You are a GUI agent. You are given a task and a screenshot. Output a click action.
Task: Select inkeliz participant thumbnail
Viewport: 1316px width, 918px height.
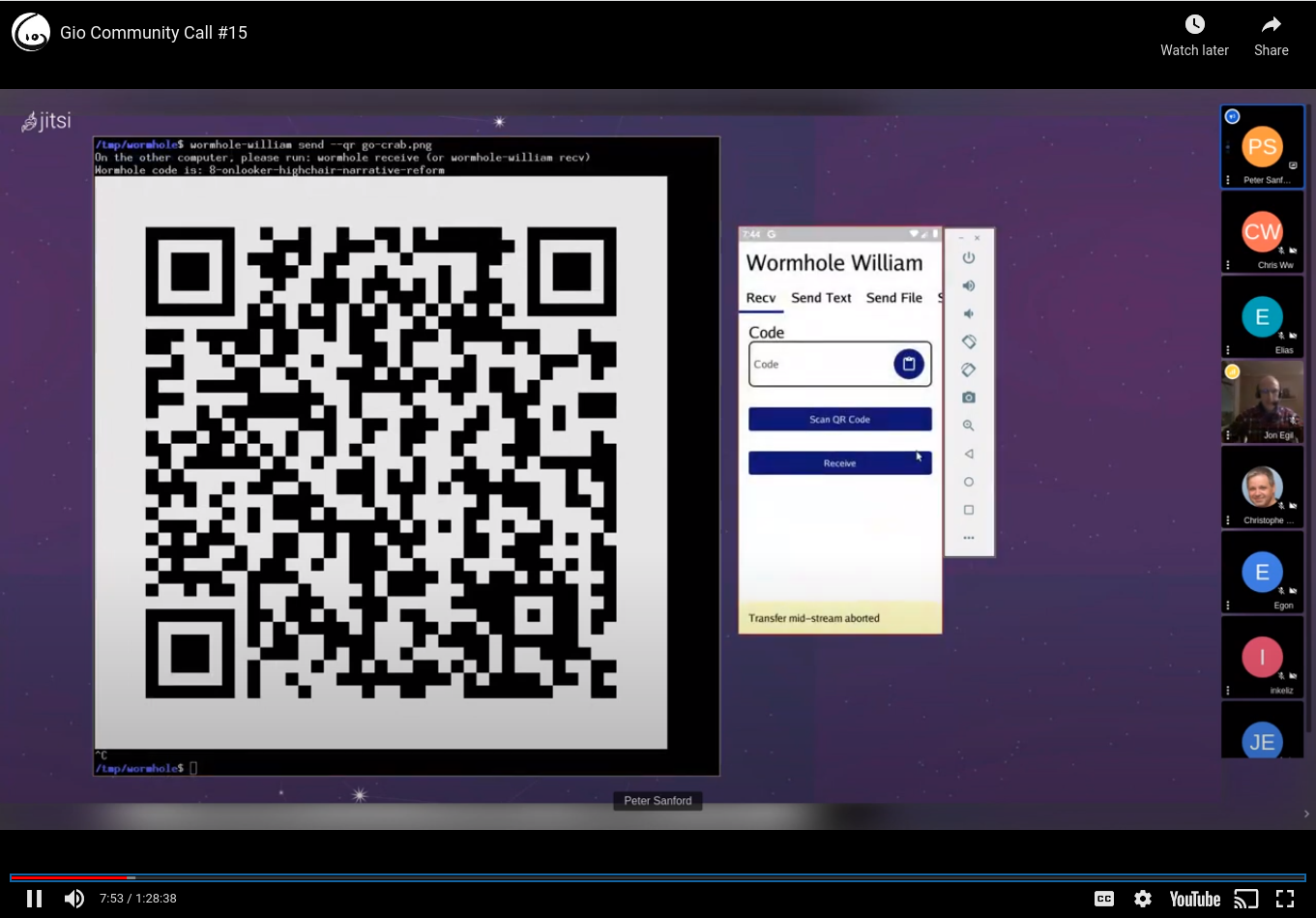[1263, 658]
